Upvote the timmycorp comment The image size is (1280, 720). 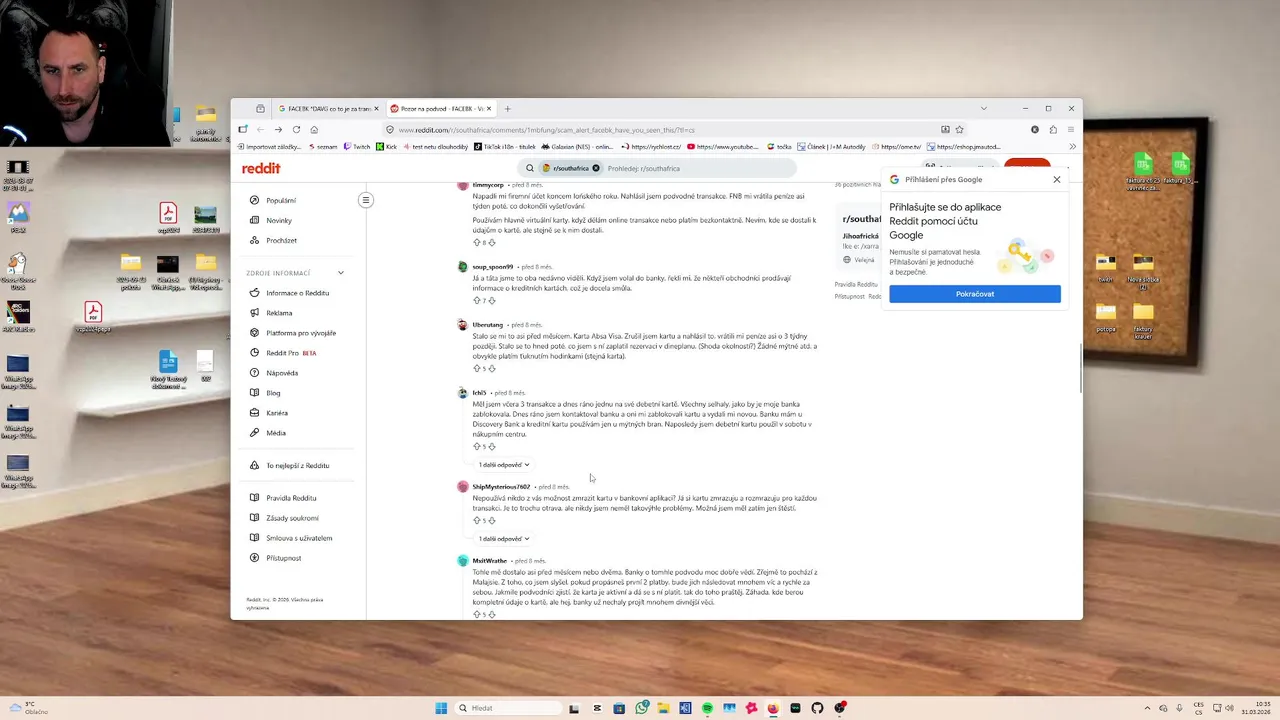coord(477,242)
